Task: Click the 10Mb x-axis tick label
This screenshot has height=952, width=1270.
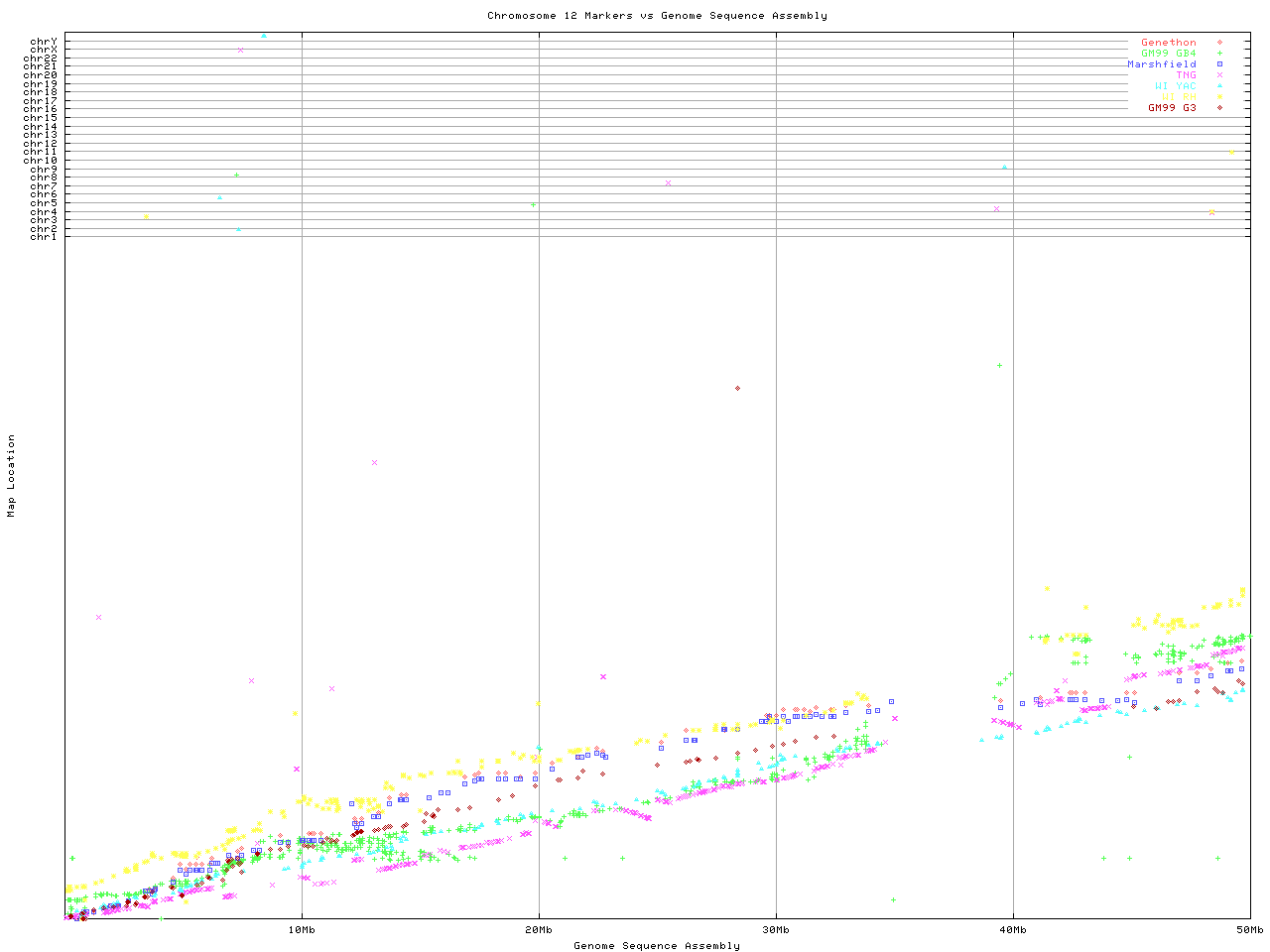Action: tap(302, 930)
